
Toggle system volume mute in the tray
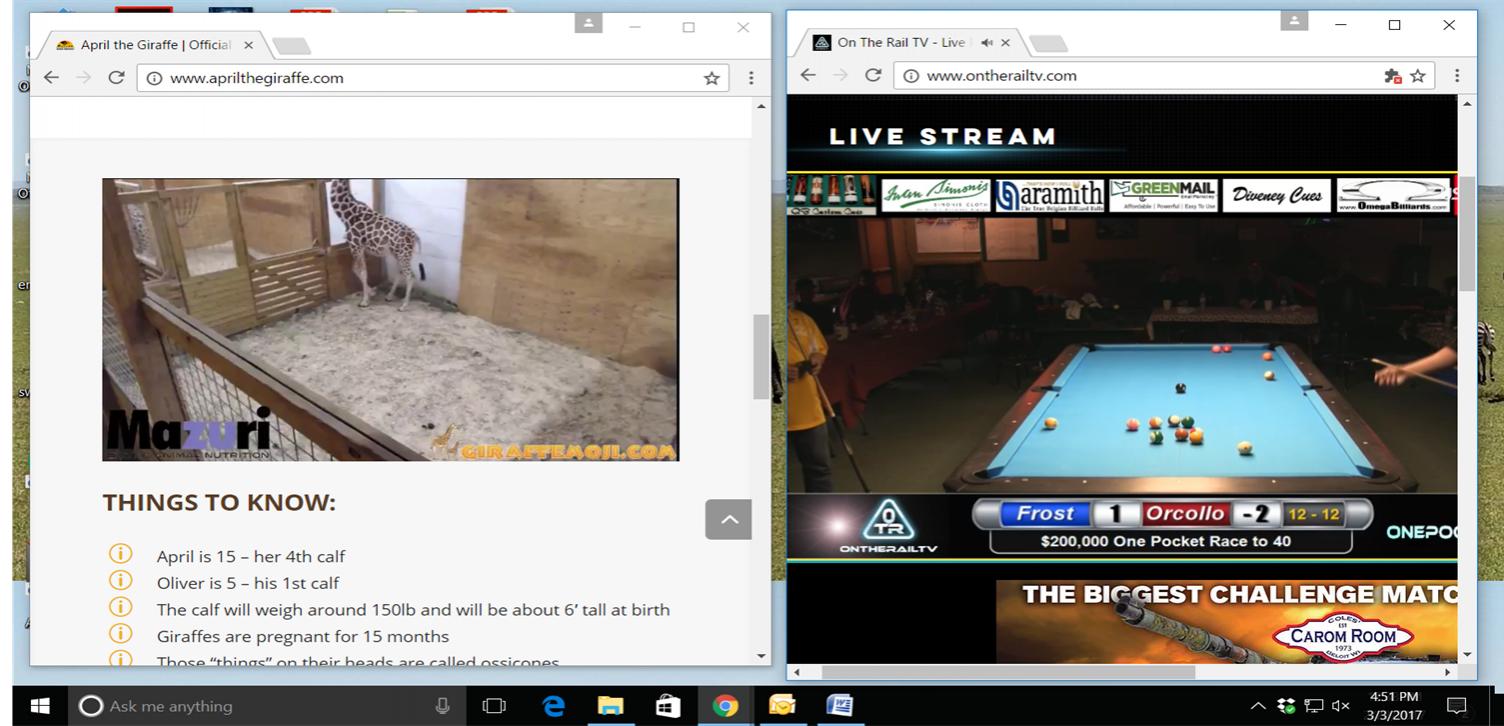point(1341,706)
